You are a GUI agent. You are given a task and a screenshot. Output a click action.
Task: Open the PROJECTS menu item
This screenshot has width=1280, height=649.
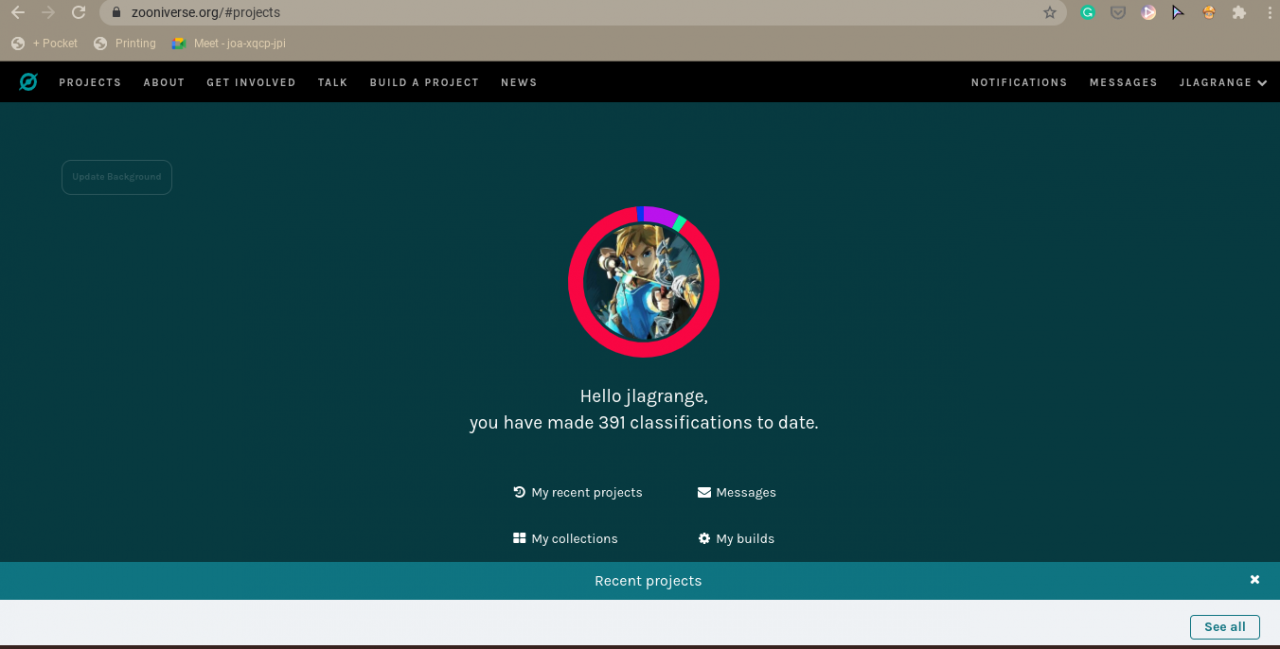[x=90, y=82]
